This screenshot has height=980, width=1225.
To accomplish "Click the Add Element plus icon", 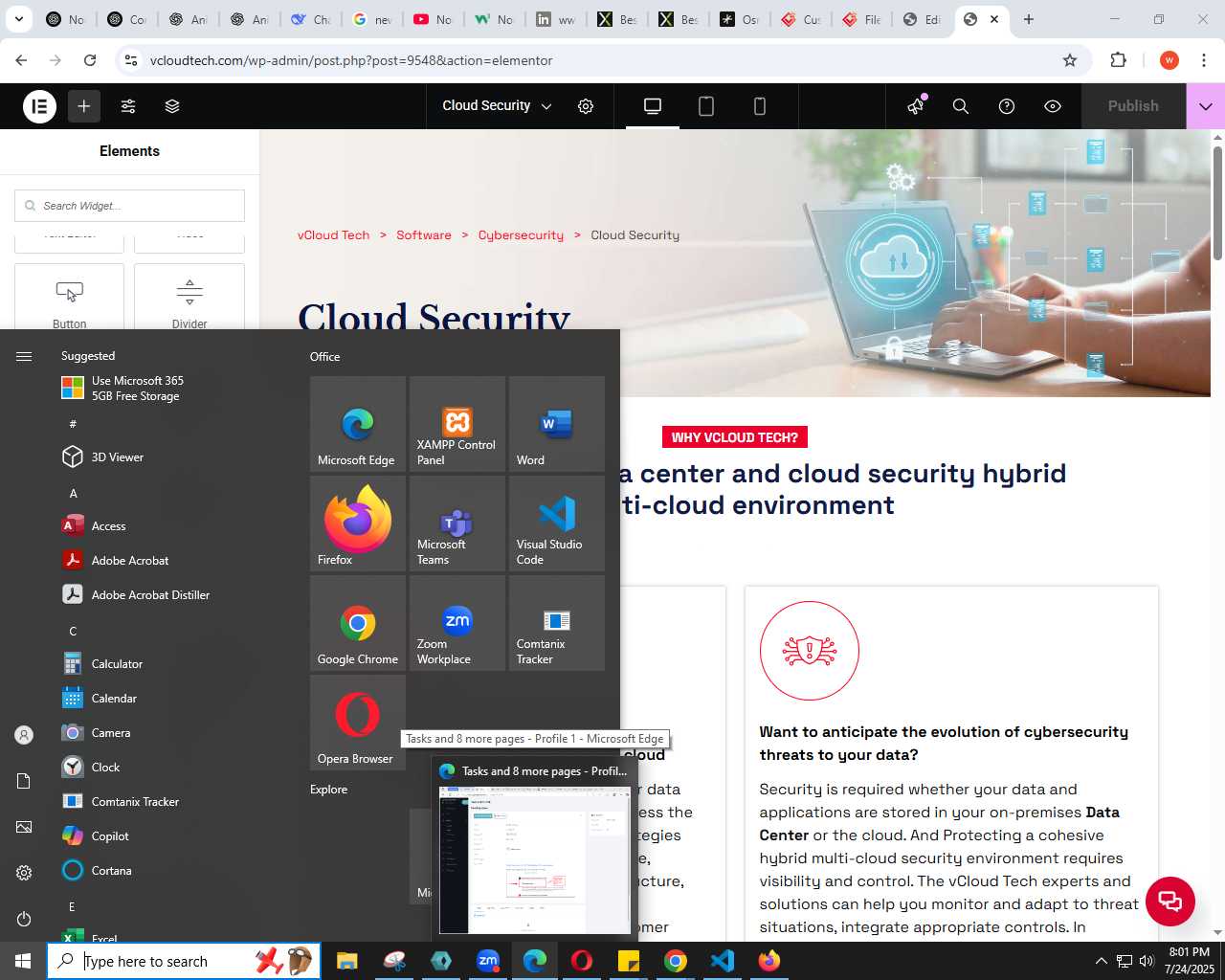I will pos(84,106).
